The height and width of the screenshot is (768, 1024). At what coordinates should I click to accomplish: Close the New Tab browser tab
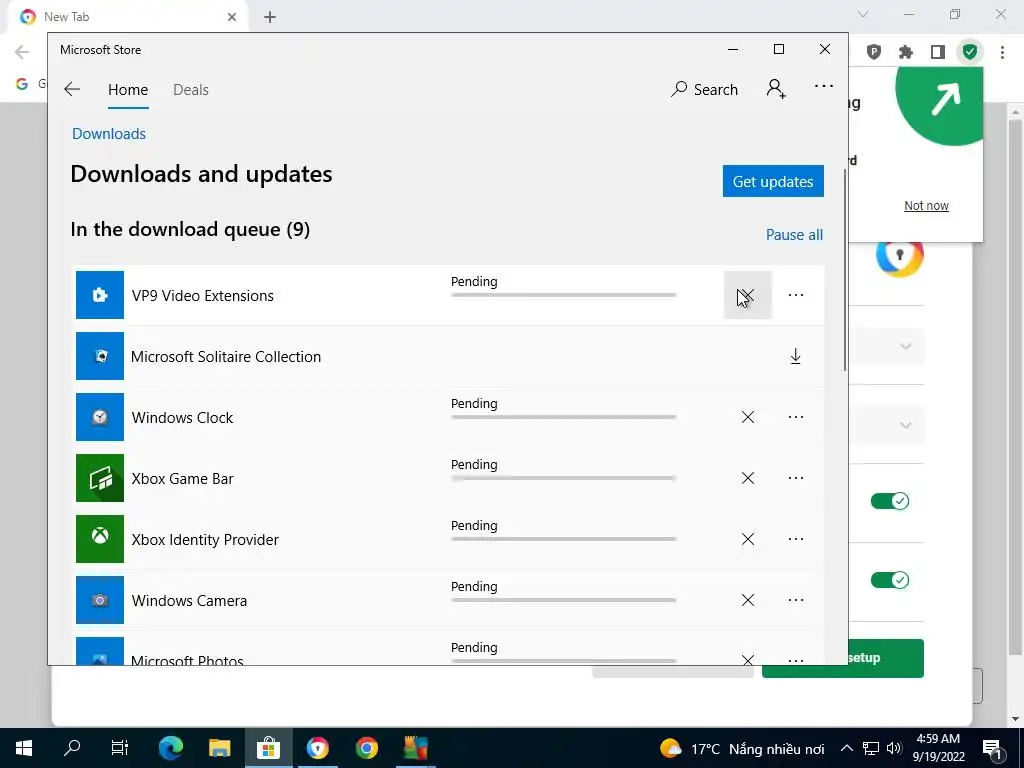pyautogui.click(x=232, y=17)
